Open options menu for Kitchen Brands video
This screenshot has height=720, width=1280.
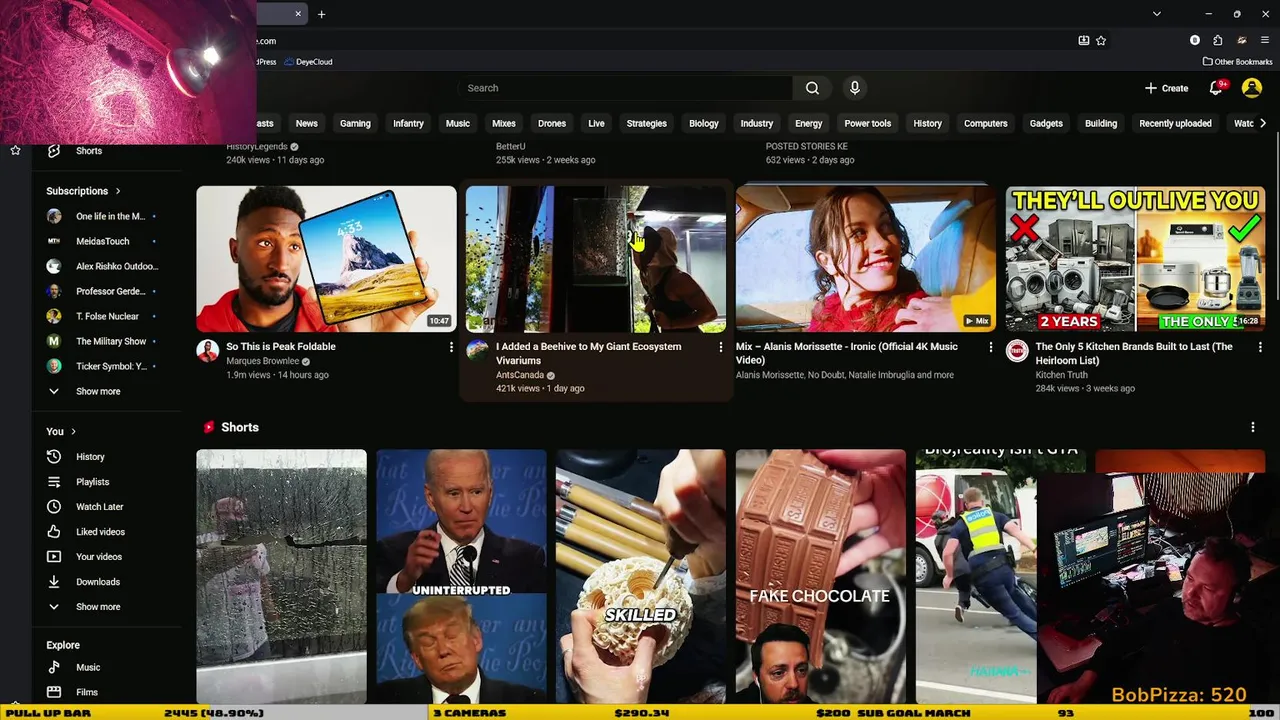[1260, 347]
